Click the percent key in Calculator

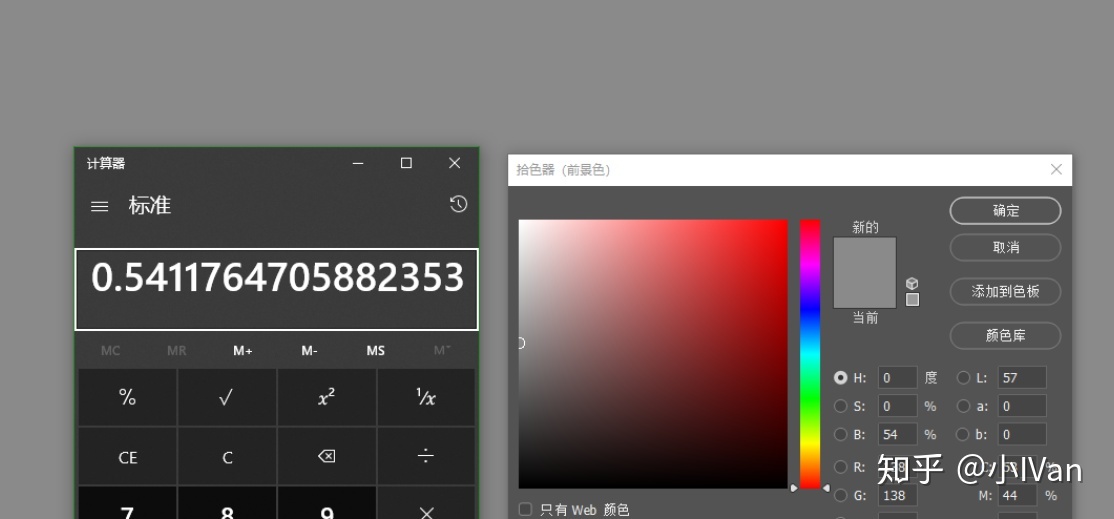127,397
